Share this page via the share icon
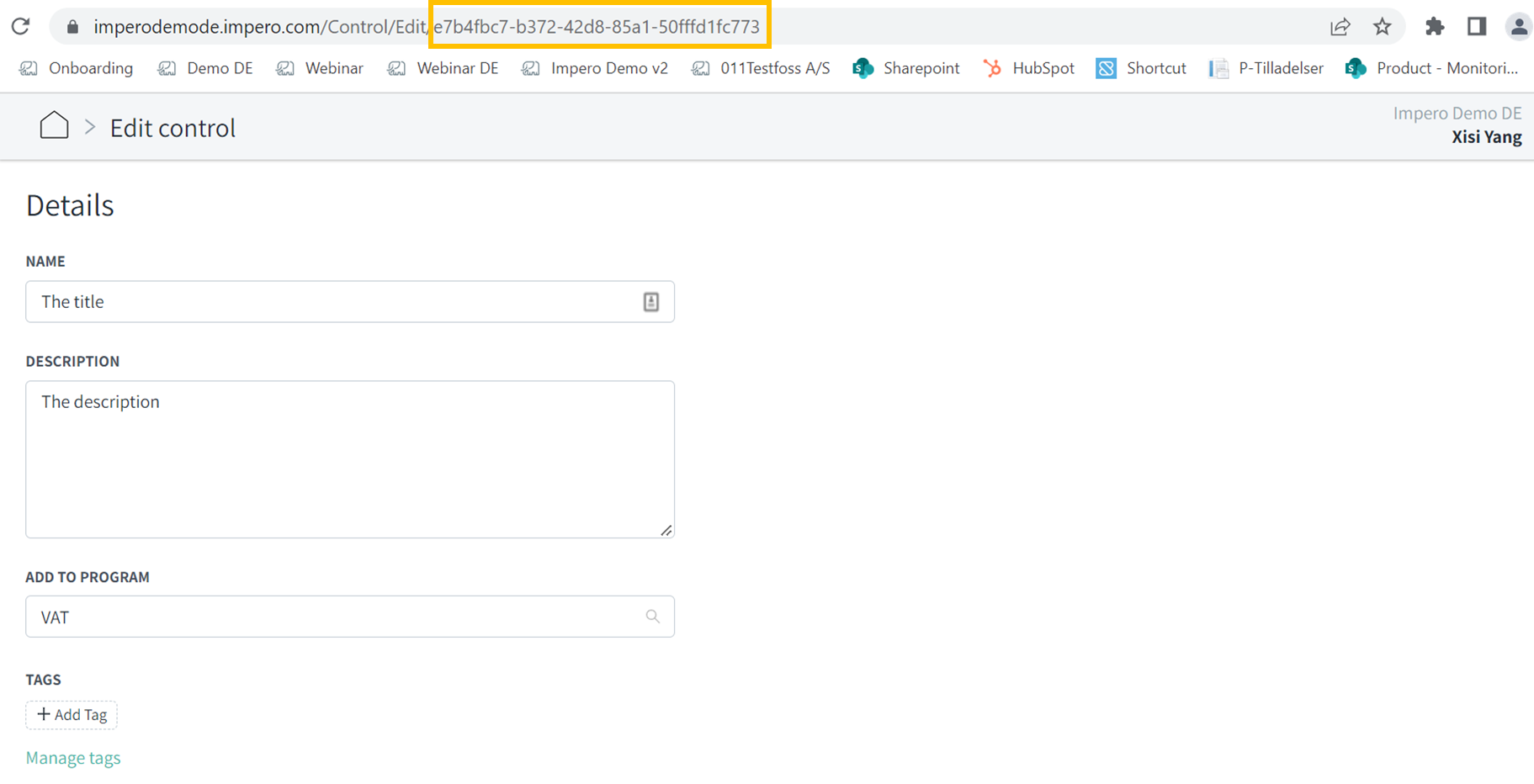The image size is (1534, 784). [x=1340, y=27]
